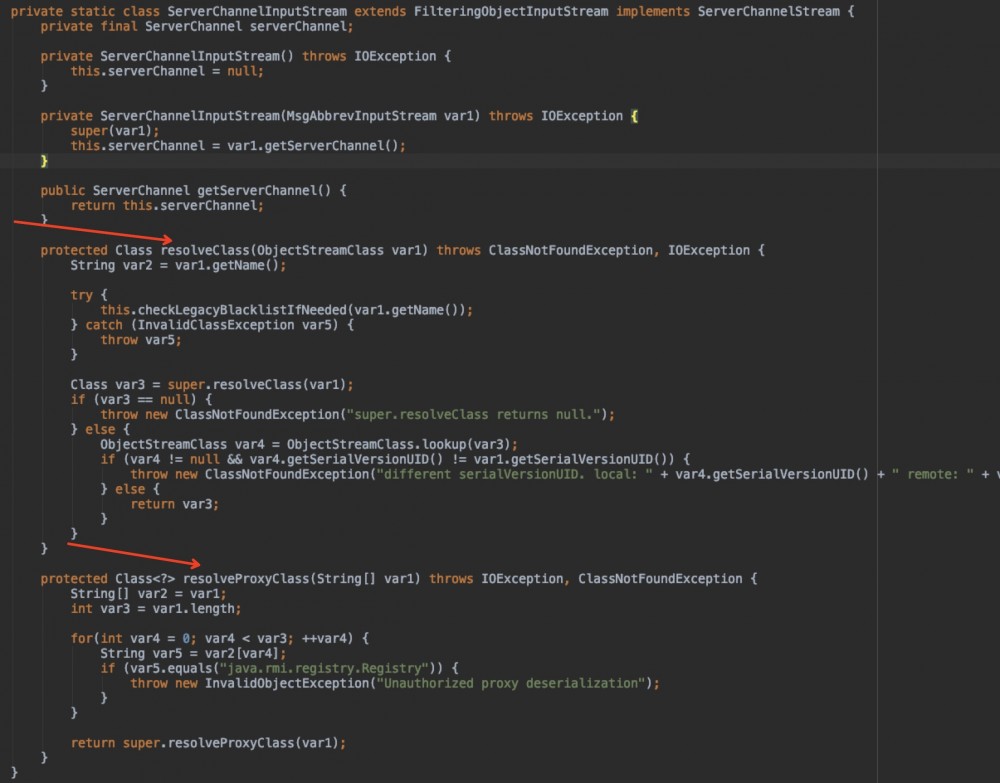Click resolveClass in 'protected Class resolveClass' declaration

pyautogui.click(x=205, y=251)
